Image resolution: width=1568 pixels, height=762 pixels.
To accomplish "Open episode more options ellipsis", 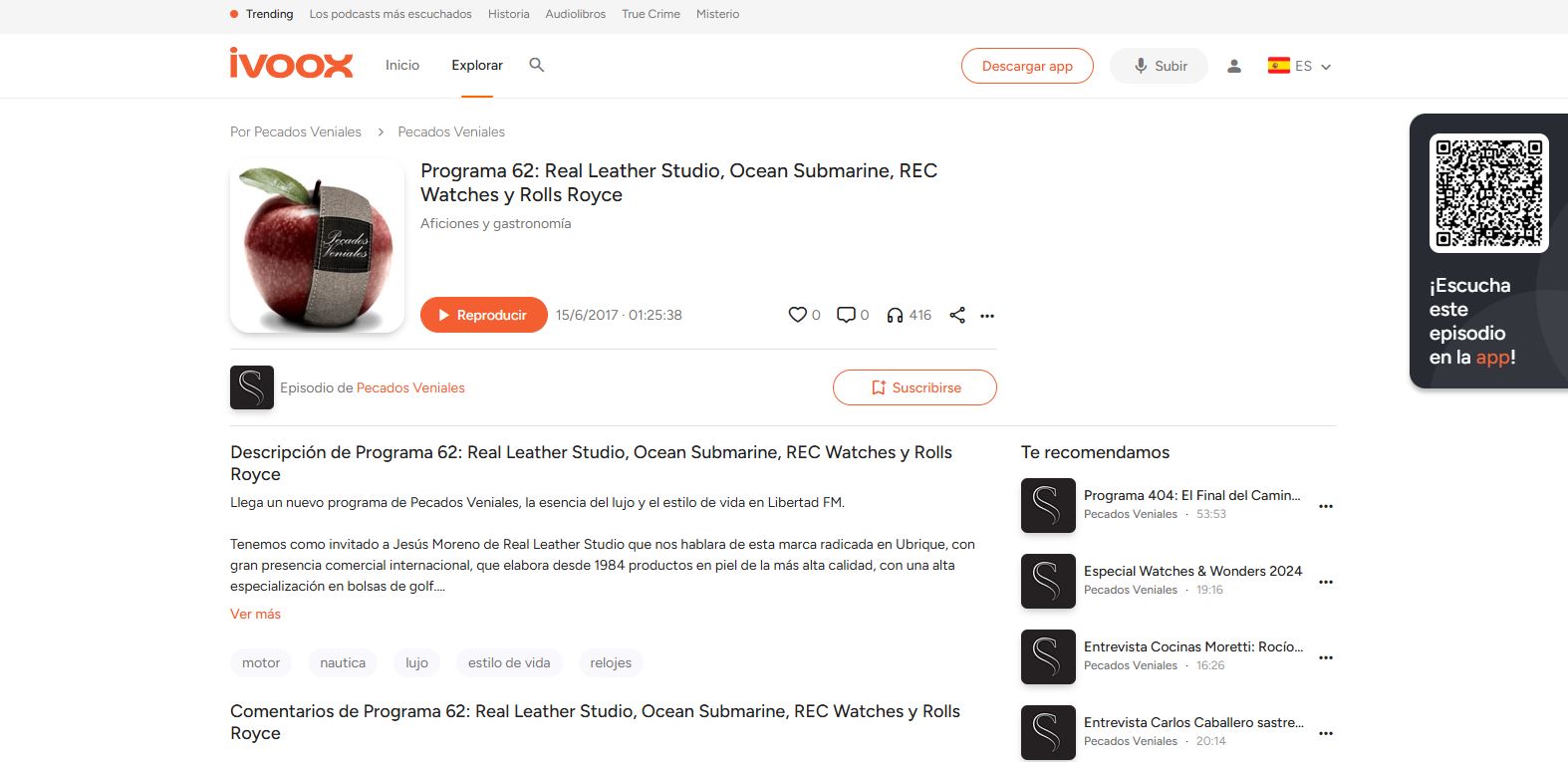I will coord(987,316).
